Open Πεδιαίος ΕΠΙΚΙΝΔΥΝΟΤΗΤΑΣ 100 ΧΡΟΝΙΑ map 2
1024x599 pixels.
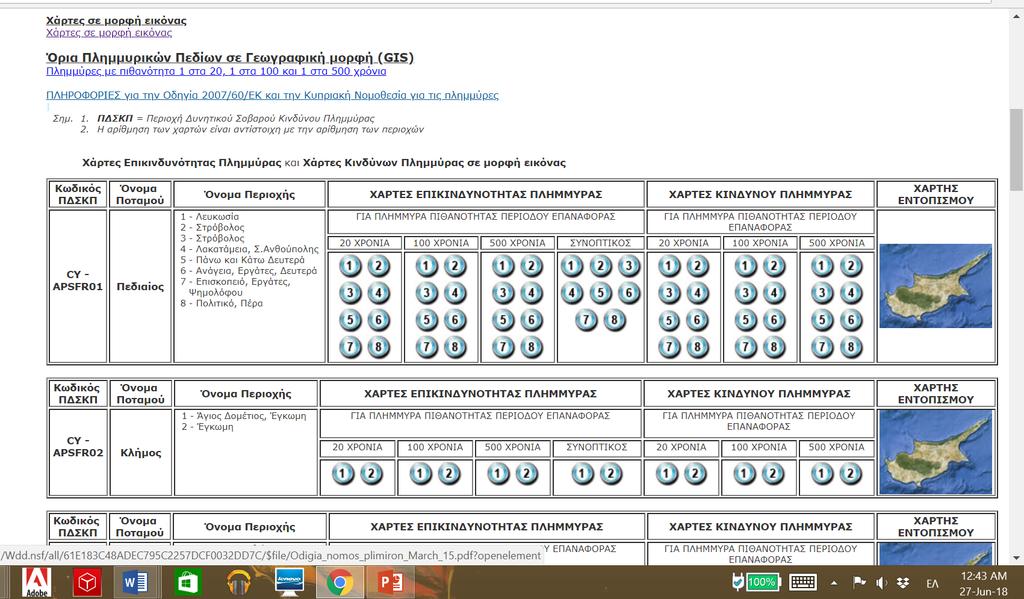coord(455,266)
